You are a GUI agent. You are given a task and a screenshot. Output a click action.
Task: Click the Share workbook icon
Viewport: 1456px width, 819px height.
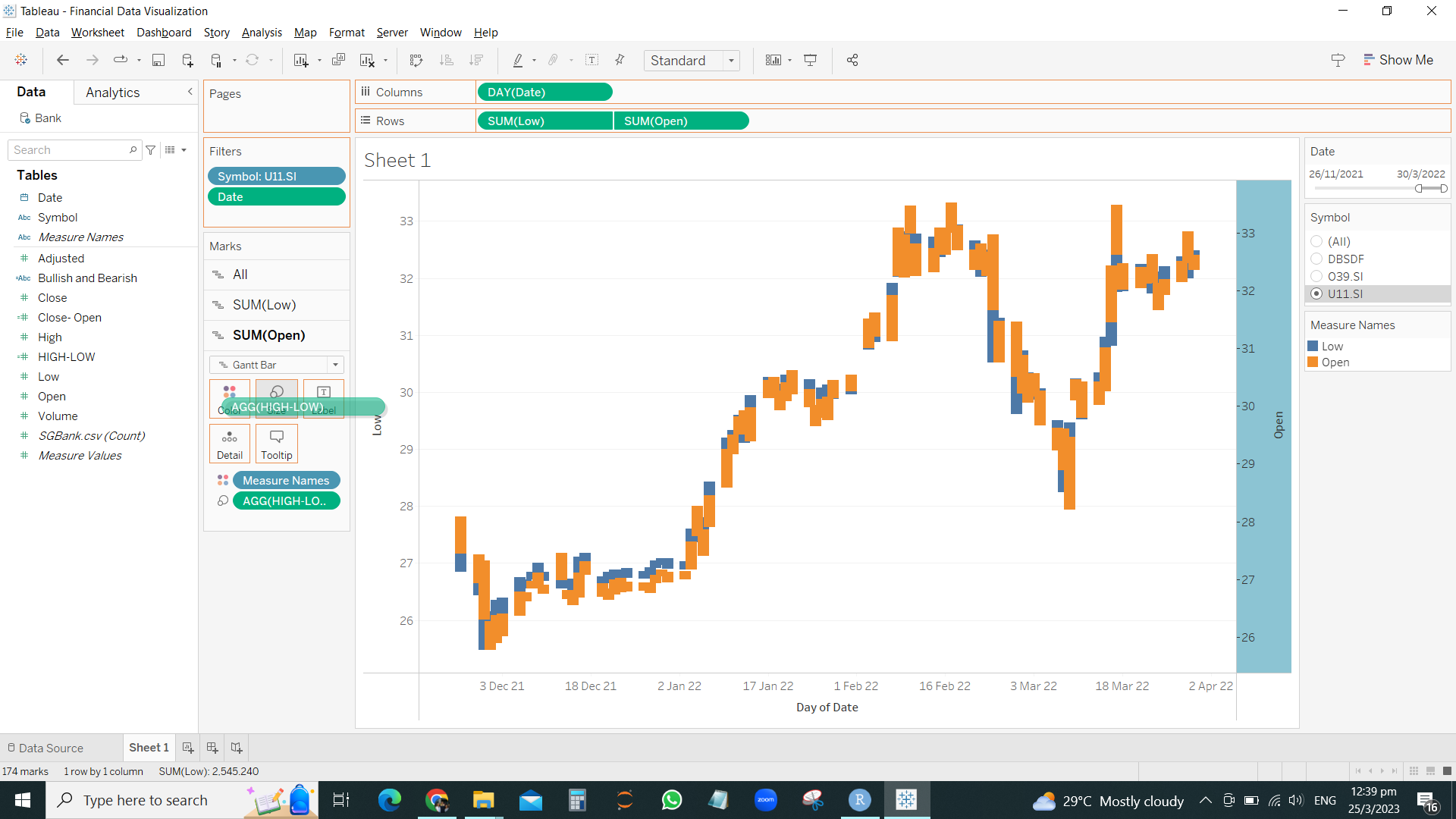click(x=852, y=61)
